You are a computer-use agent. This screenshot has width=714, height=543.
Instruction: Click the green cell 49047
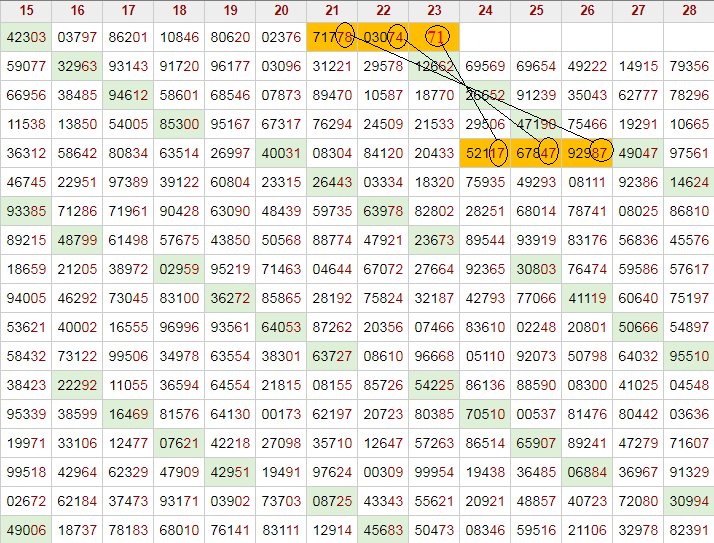coord(638,153)
